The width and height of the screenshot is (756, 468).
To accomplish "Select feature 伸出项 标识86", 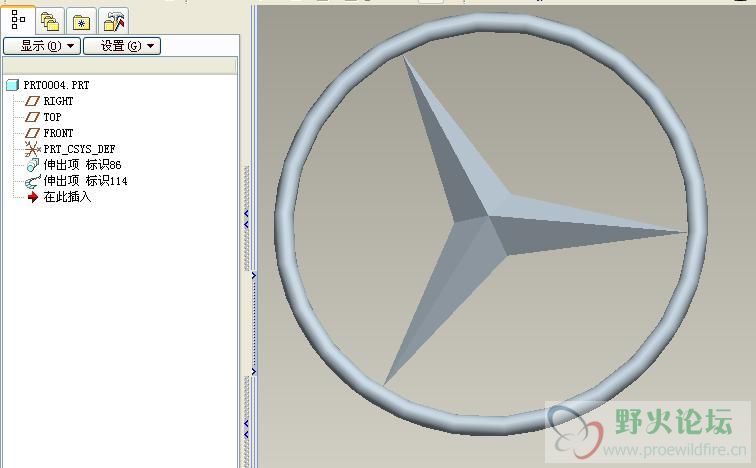I will tap(82, 165).
